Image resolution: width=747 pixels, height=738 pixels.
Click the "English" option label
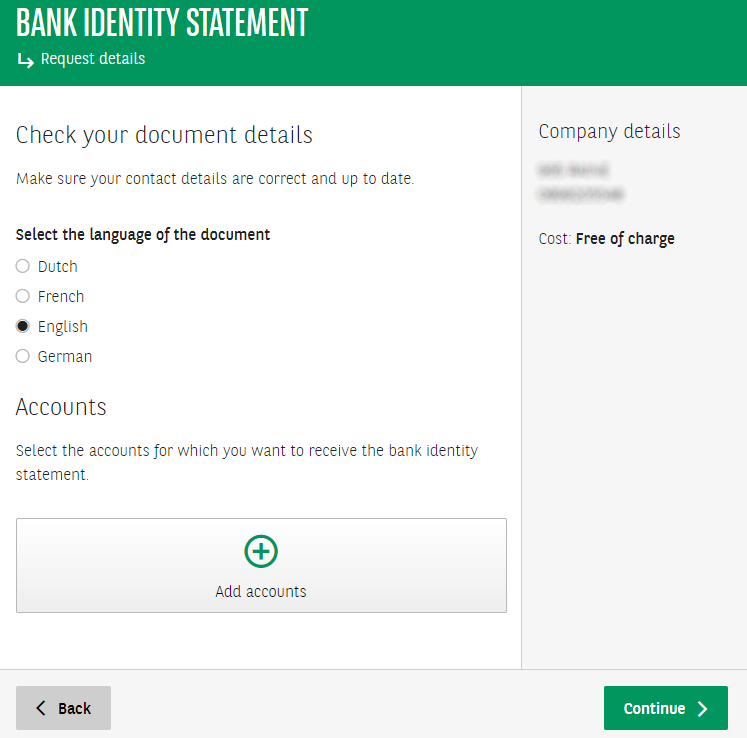63,327
